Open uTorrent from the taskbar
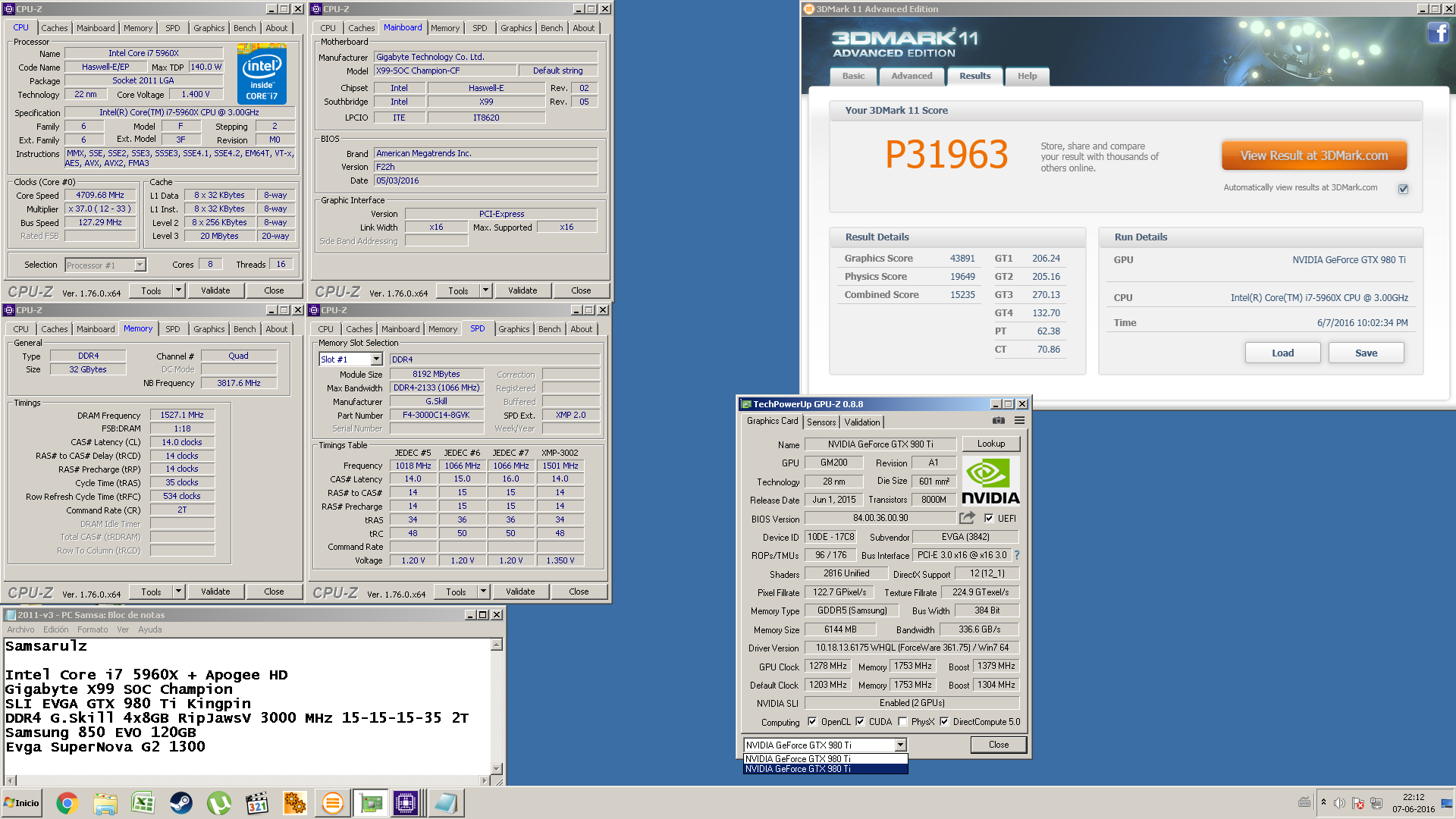Image resolution: width=1456 pixels, height=819 pixels. (219, 803)
